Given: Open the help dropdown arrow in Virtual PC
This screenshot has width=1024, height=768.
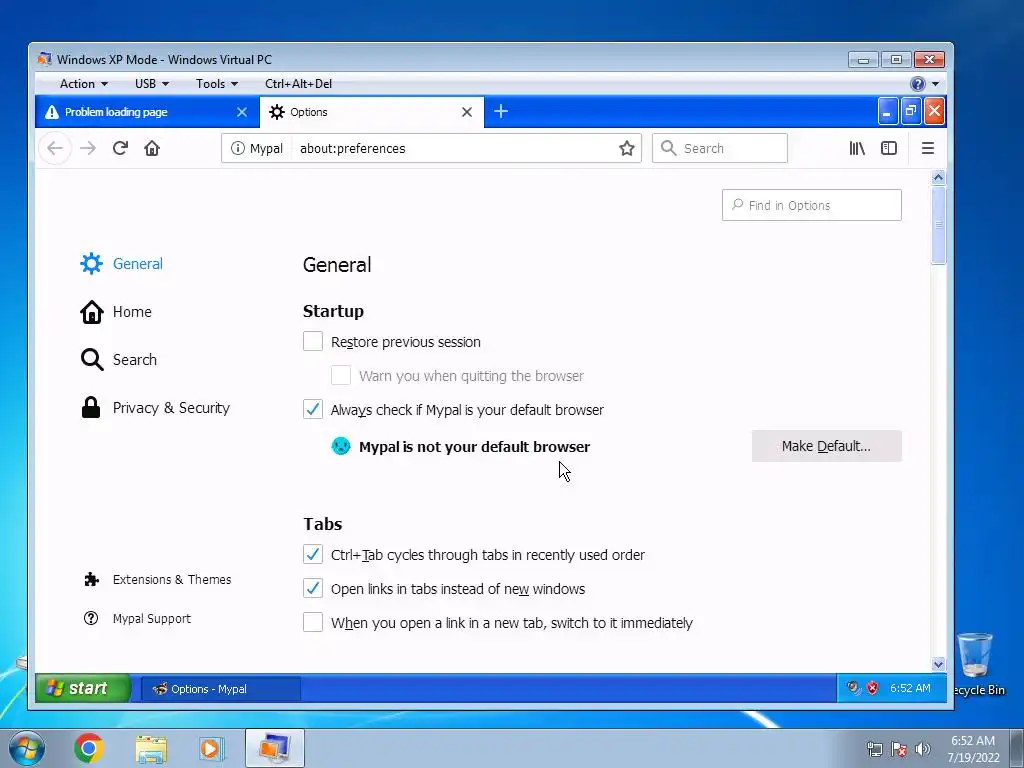Looking at the screenshot, I should 936,84.
